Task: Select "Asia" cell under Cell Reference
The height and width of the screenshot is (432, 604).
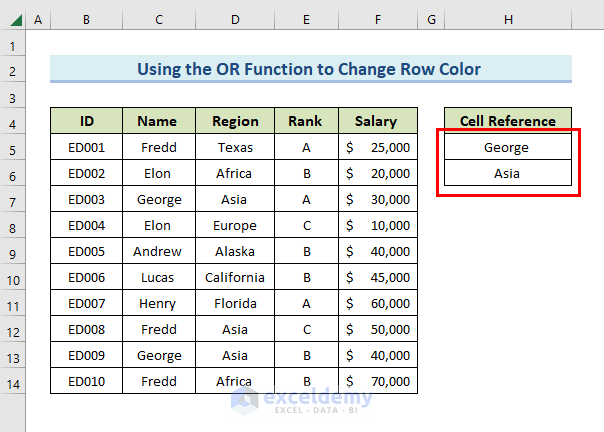Action: click(507, 173)
